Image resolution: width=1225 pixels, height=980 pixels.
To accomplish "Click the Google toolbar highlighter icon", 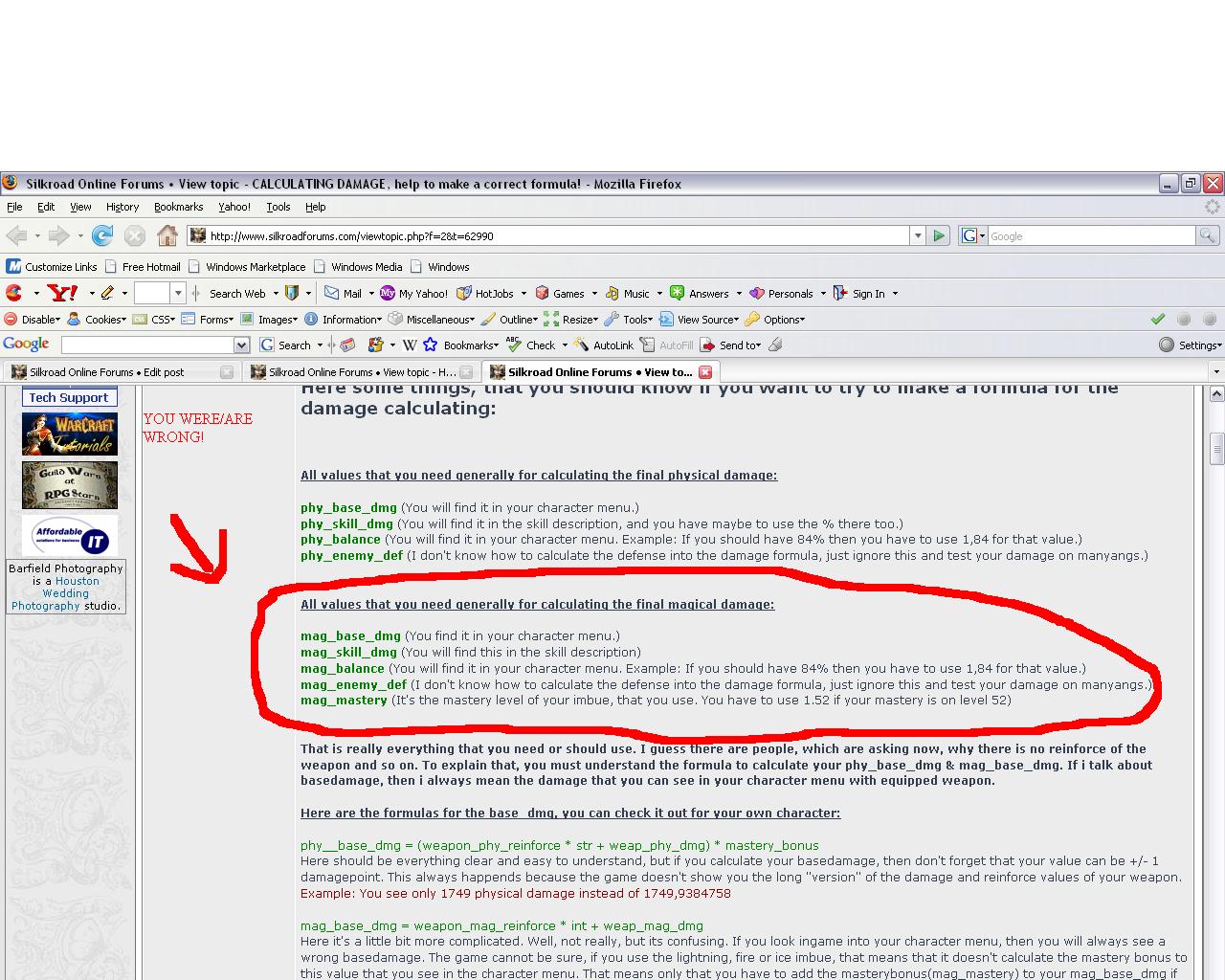I will pos(775,345).
